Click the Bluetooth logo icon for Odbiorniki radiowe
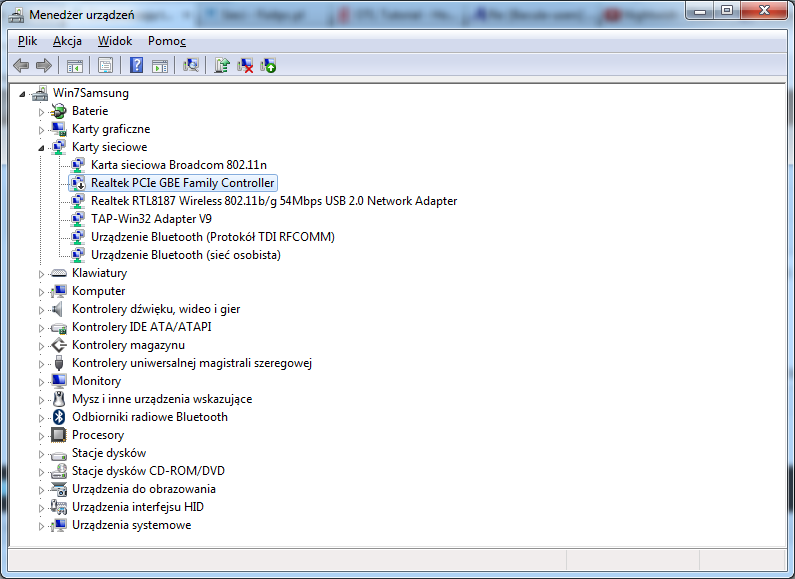The image size is (795, 579). (x=59, y=417)
